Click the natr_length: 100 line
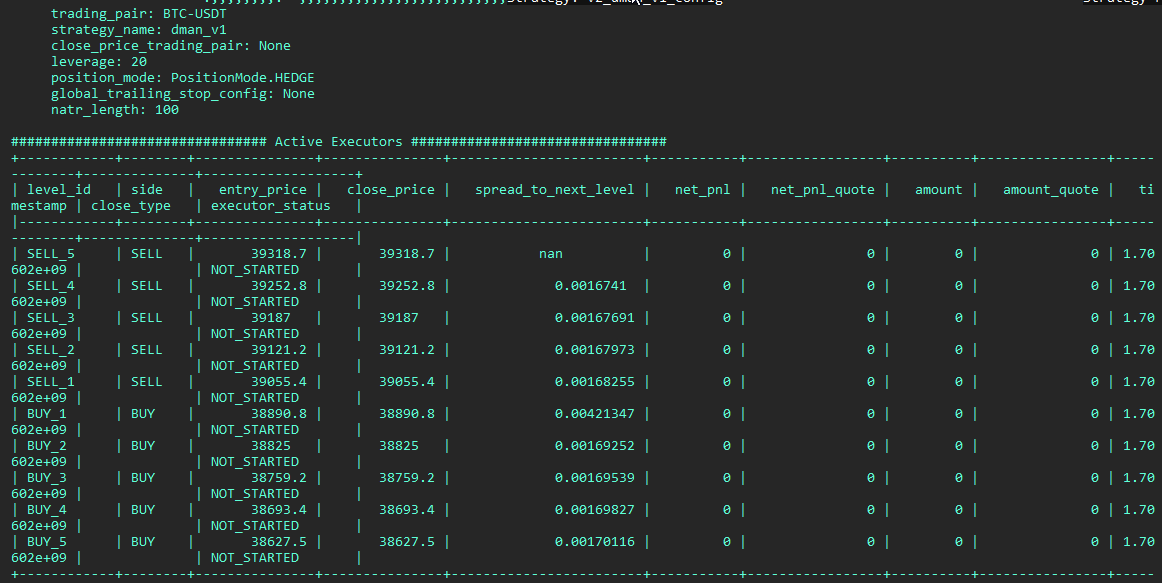 pos(115,110)
